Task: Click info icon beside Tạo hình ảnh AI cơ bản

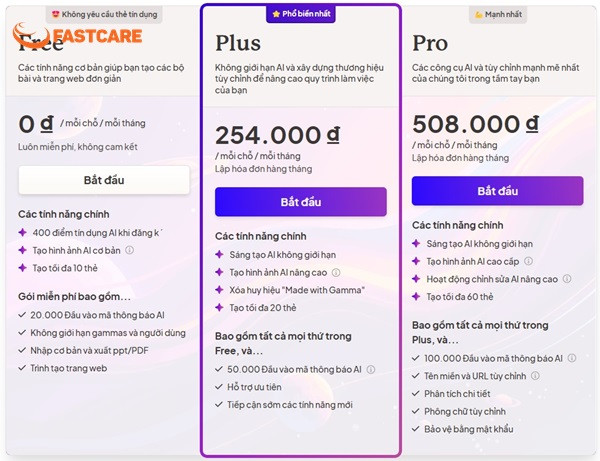Action: pos(130,250)
